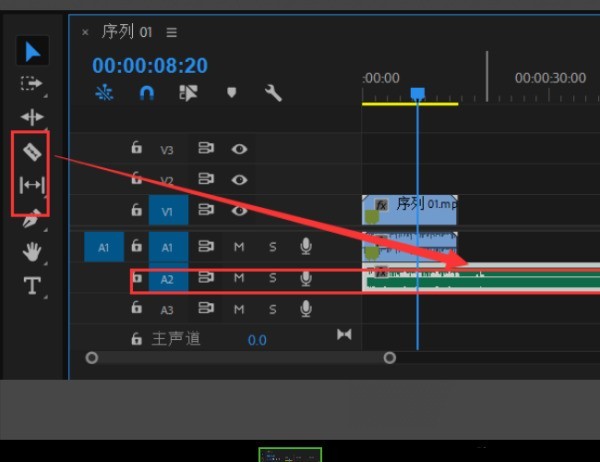Choose the Type text tool
This screenshot has width=600, height=462.
click(x=32, y=286)
